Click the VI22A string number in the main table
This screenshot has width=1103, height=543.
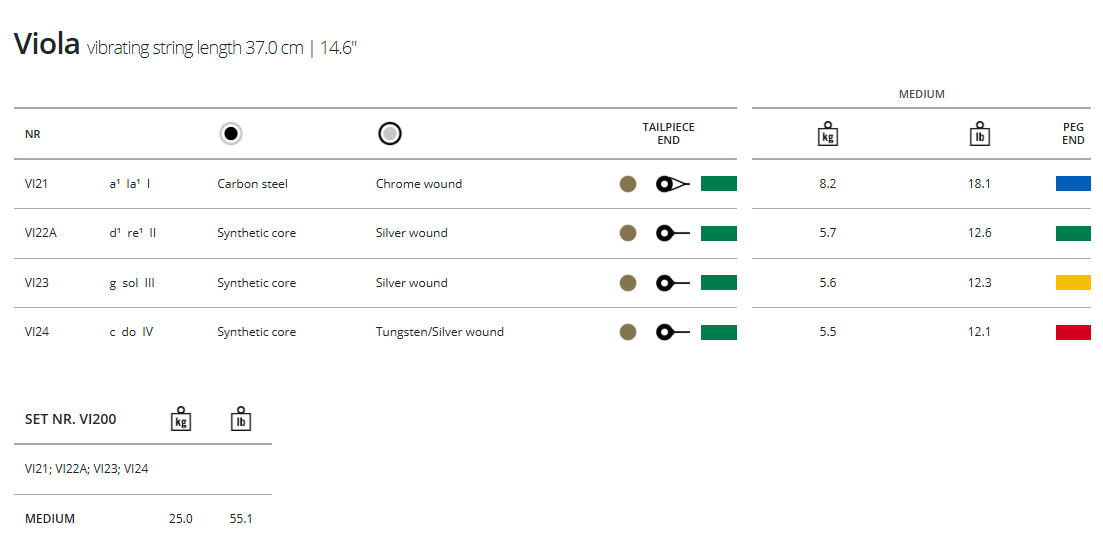click(41, 233)
